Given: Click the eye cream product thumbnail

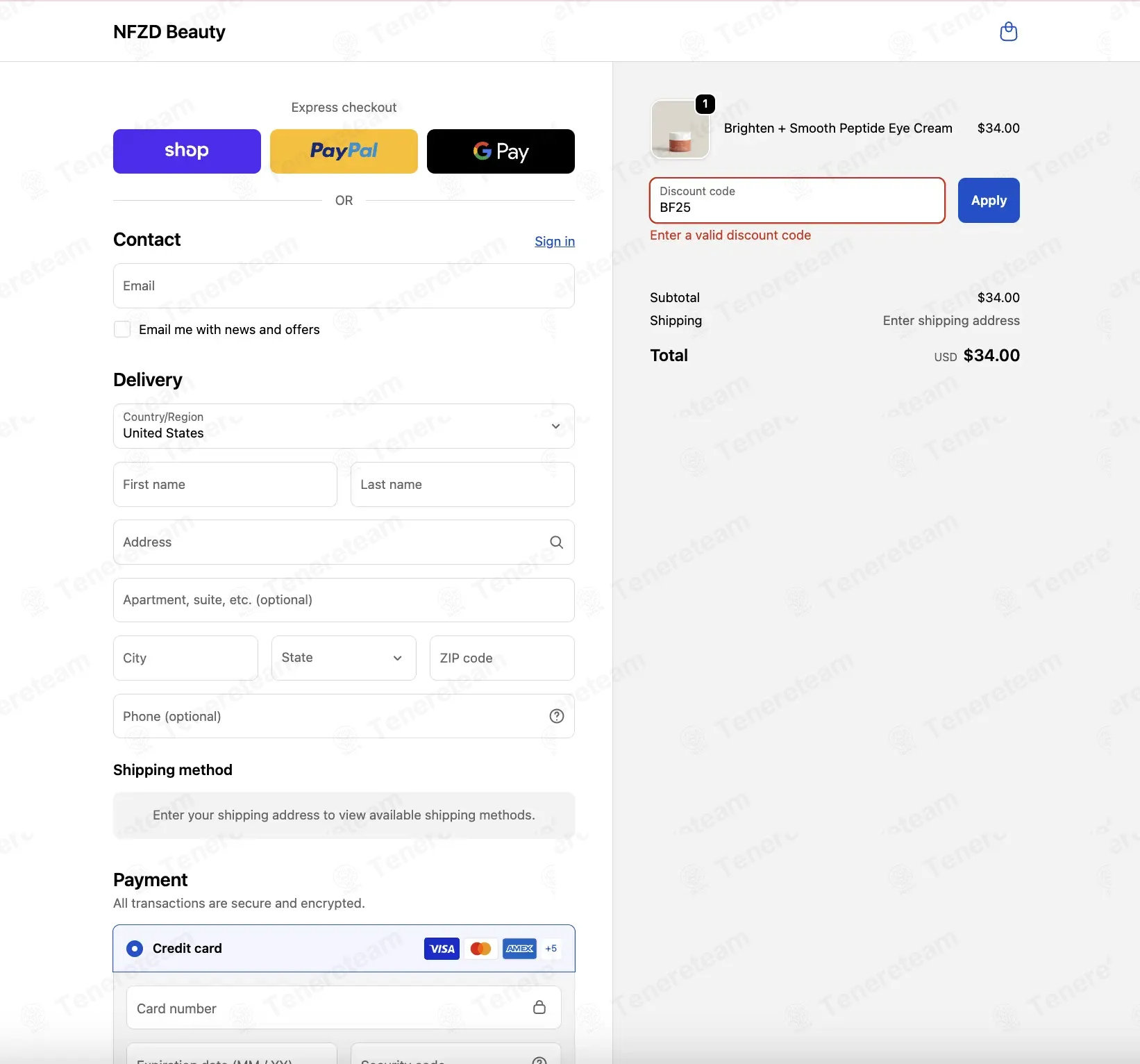Looking at the screenshot, I should tap(680, 129).
